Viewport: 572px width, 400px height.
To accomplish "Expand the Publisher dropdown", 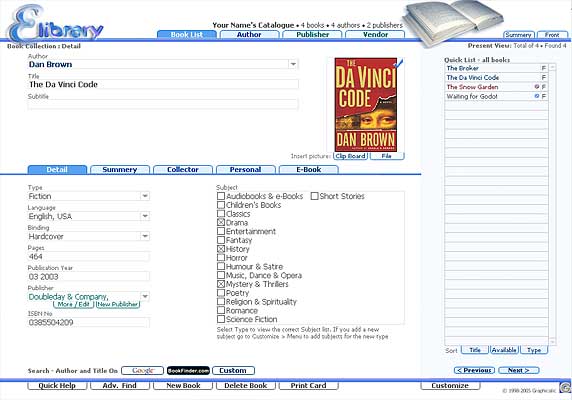I will tap(145, 296).
